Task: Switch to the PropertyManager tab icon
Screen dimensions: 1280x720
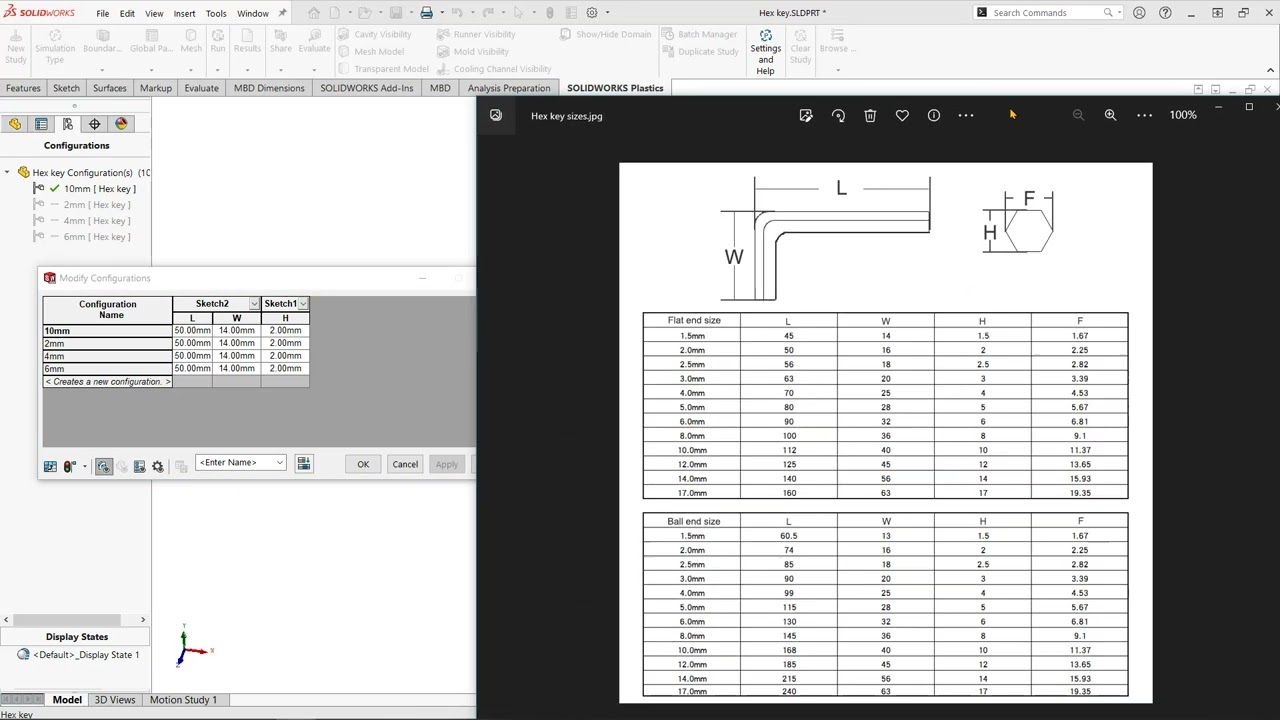Action: tap(41, 124)
